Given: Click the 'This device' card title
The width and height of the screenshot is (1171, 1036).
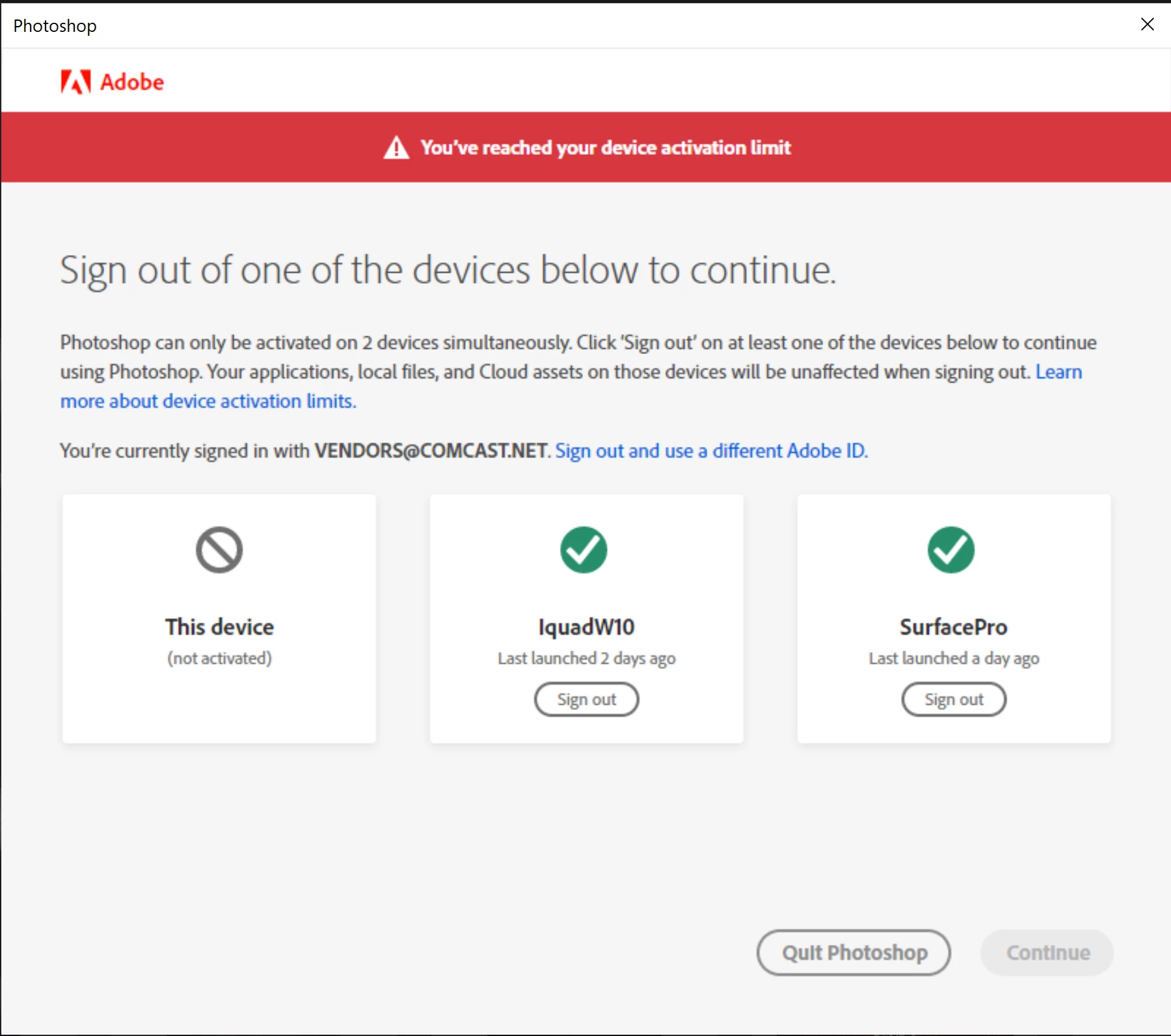Looking at the screenshot, I should click(x=219, y=627).
